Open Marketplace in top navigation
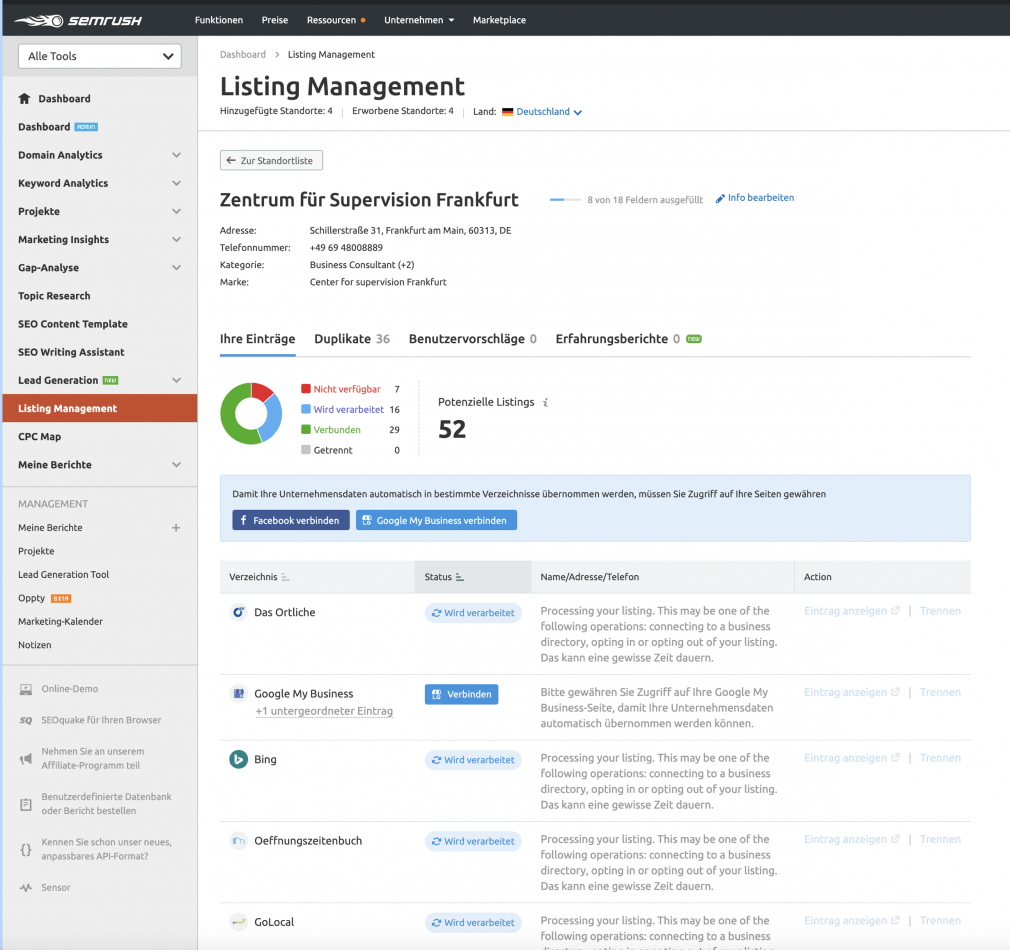Image resolution: width=1010 pixels, height=950 pixels. click(x=499, y=20)
